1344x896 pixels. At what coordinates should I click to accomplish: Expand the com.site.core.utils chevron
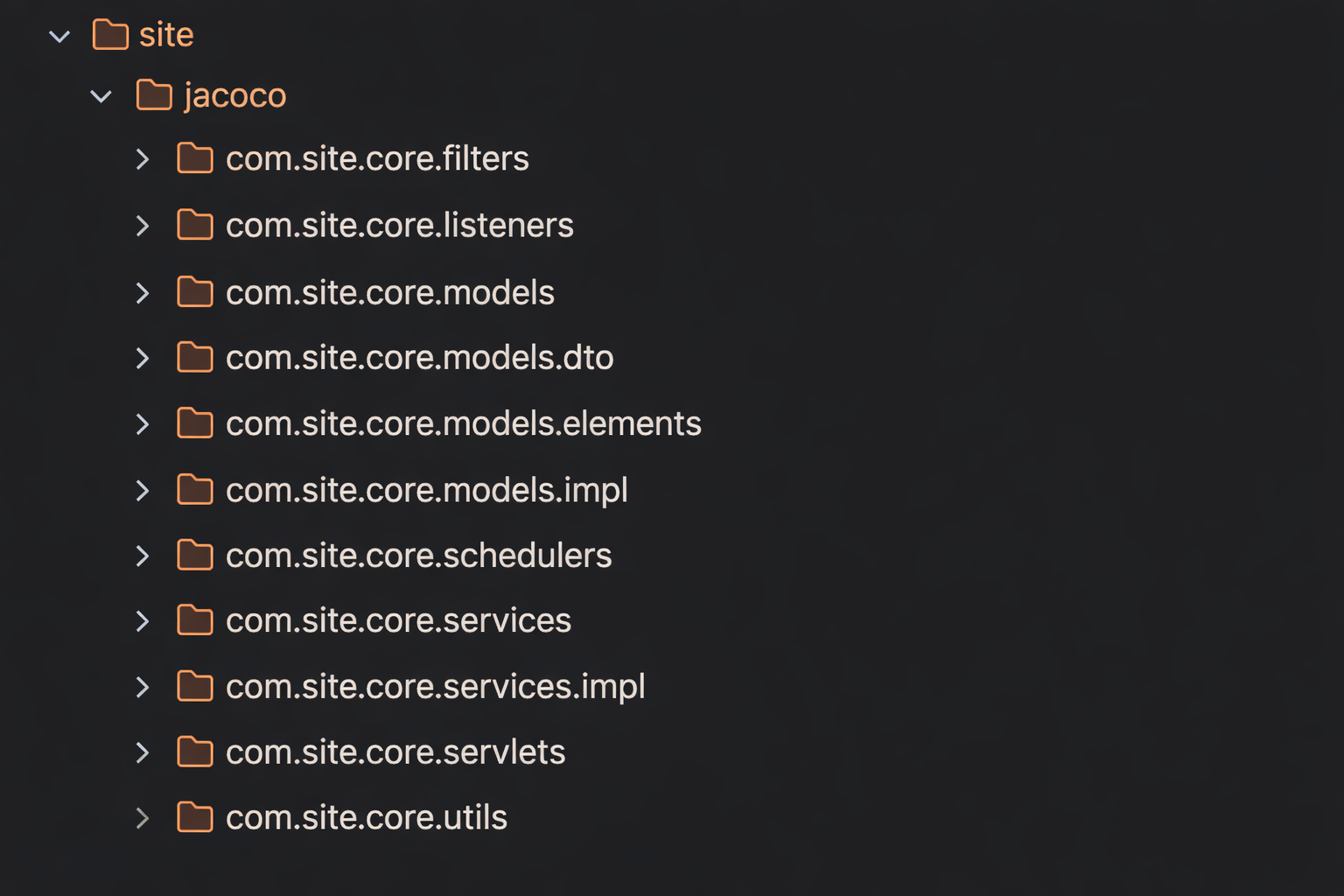143,818
